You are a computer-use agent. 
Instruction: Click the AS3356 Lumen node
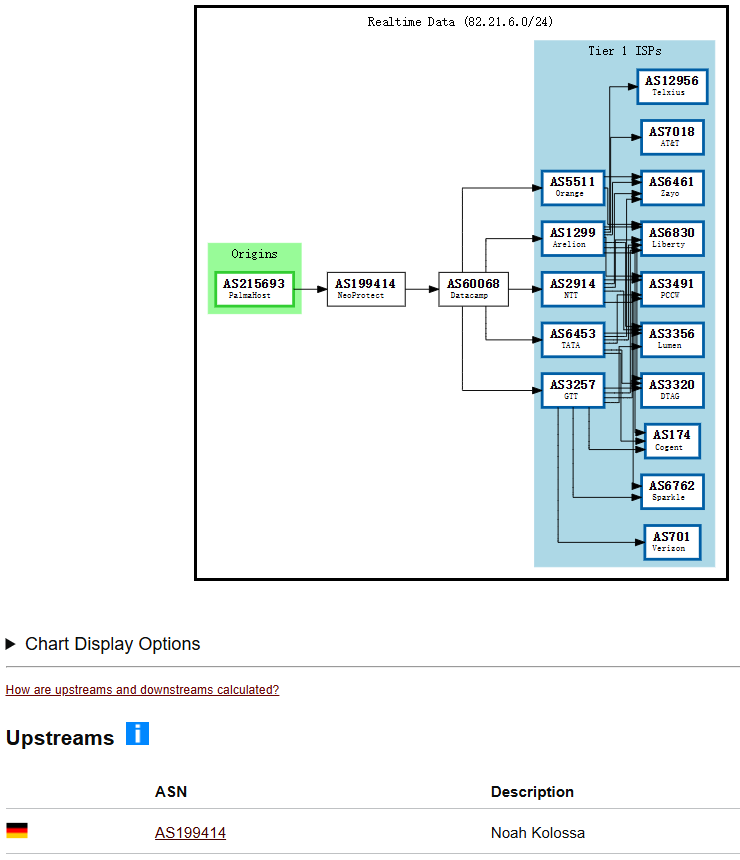click(671, 339)
